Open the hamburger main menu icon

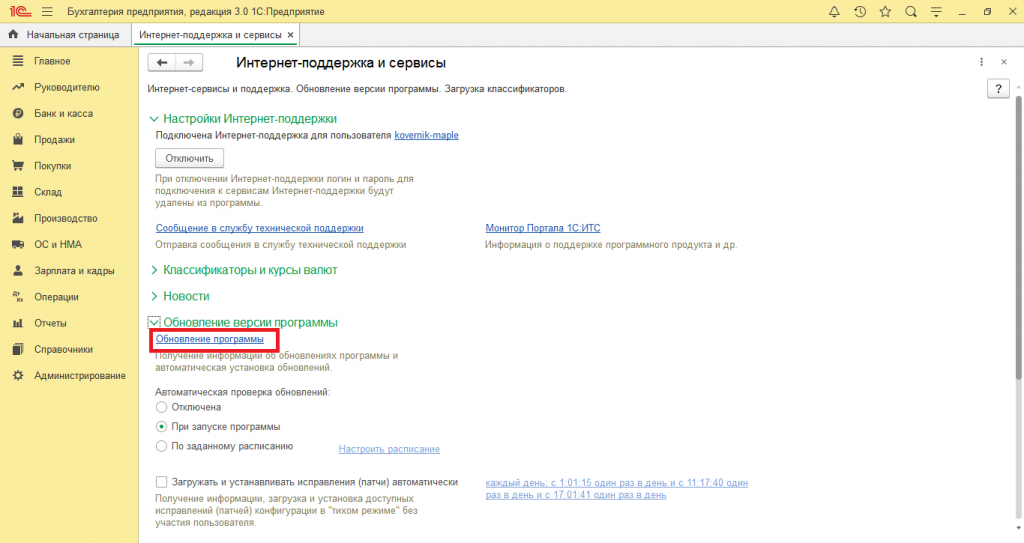click(x=46, y=12)
